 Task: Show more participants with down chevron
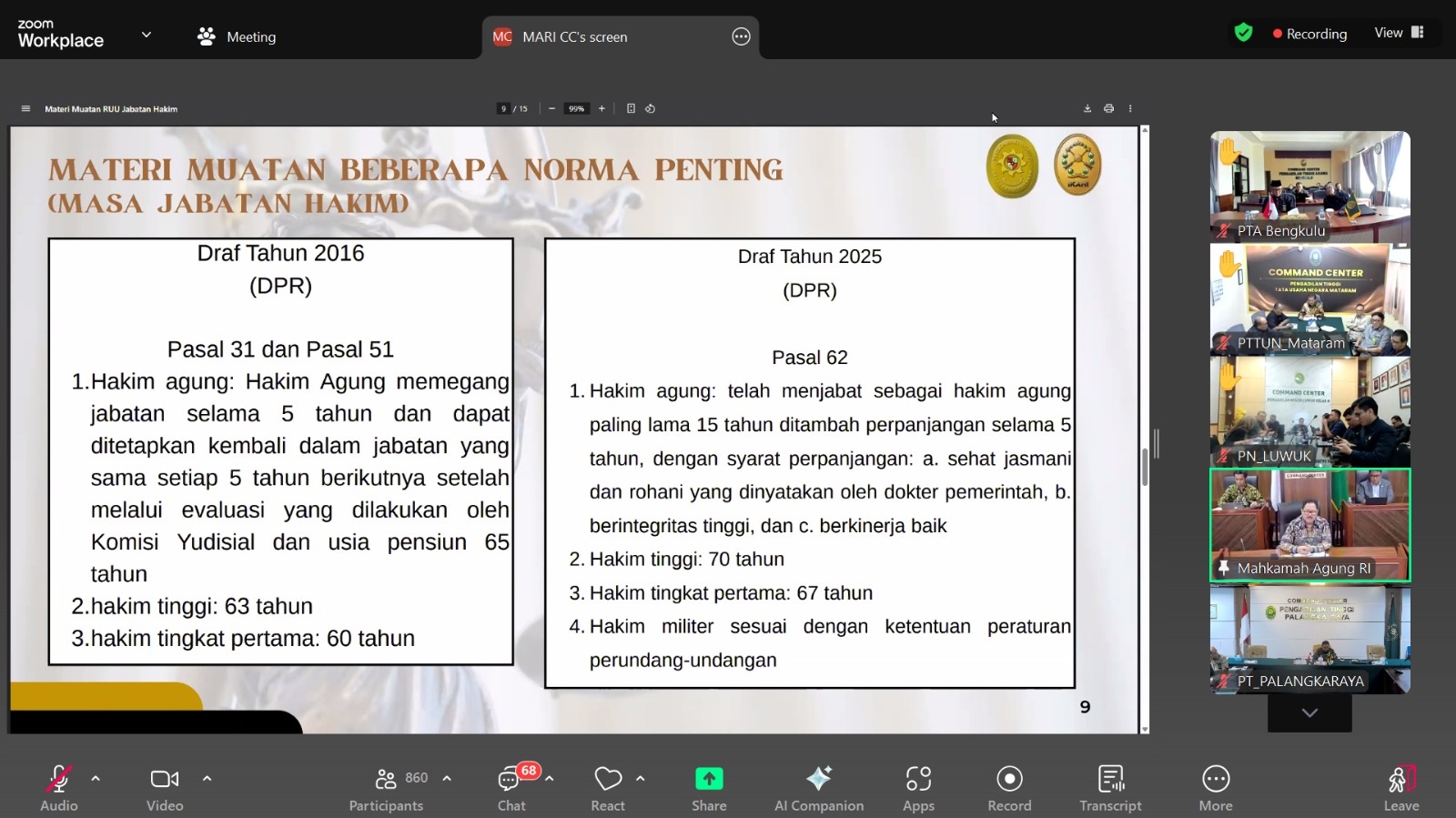click(x=1309, y=713)
